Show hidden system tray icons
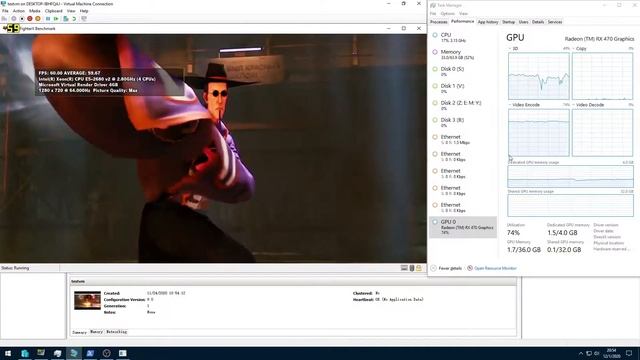Viewport: 640px width, 360px height. pos(581,353)
